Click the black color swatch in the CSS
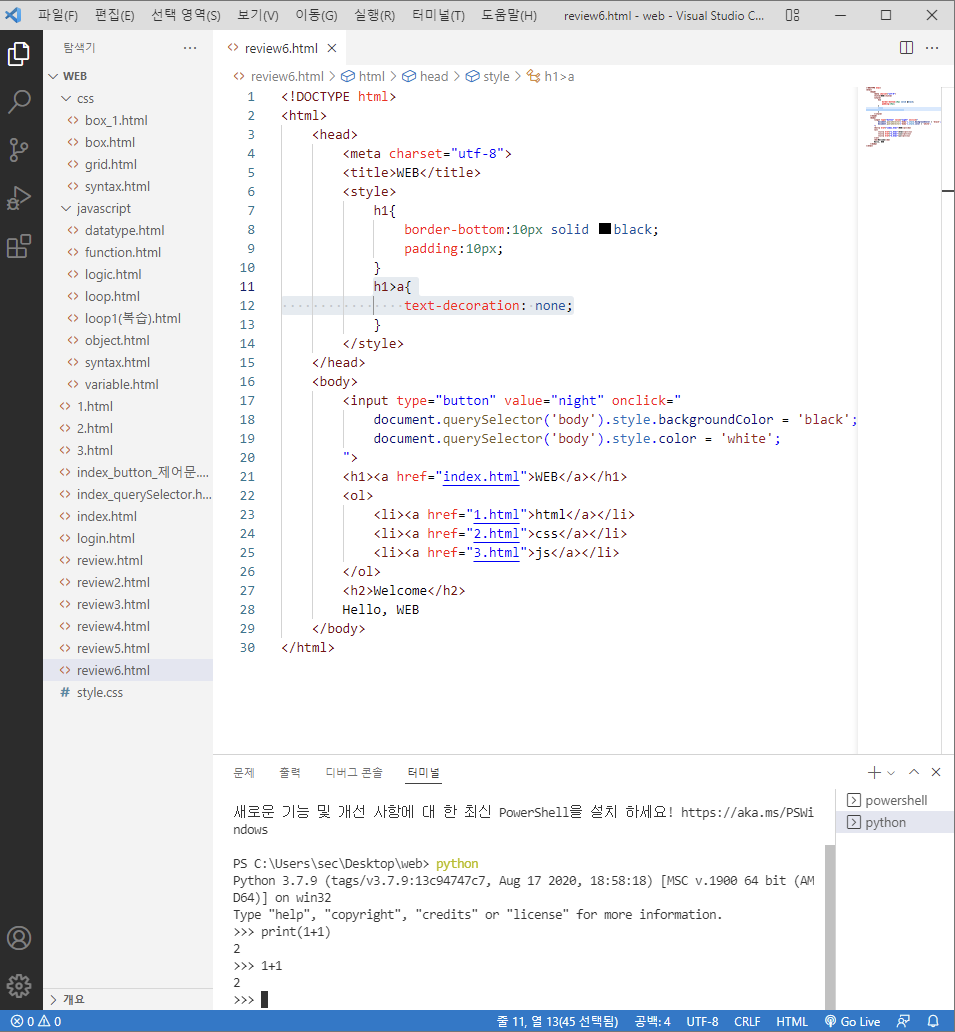 [605, 229]
